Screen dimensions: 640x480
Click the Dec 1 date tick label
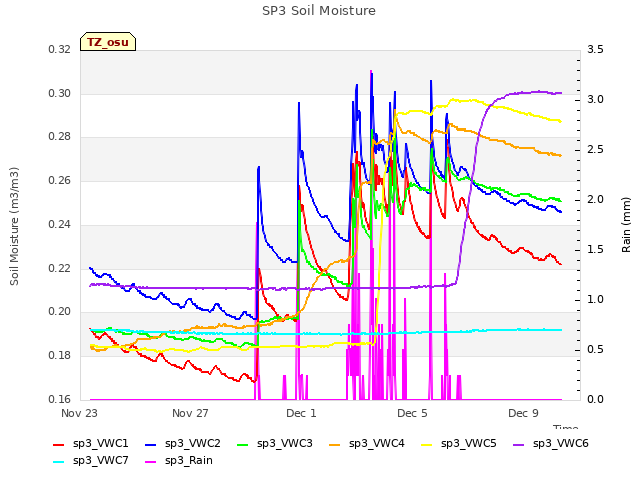pyautogui.click(x=301, y=413)
